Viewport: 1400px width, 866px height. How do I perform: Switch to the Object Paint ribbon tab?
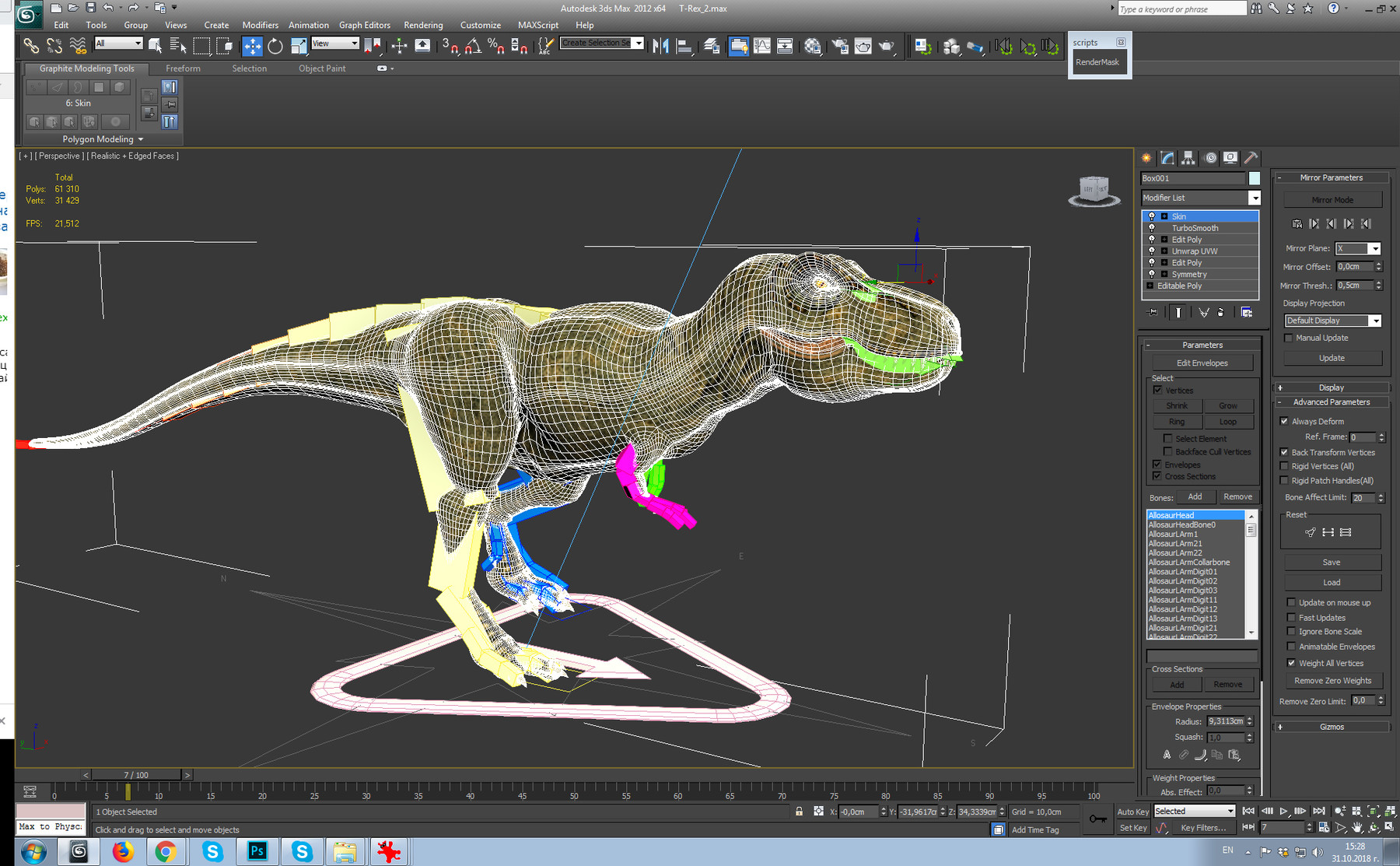[x=321, y=68]
